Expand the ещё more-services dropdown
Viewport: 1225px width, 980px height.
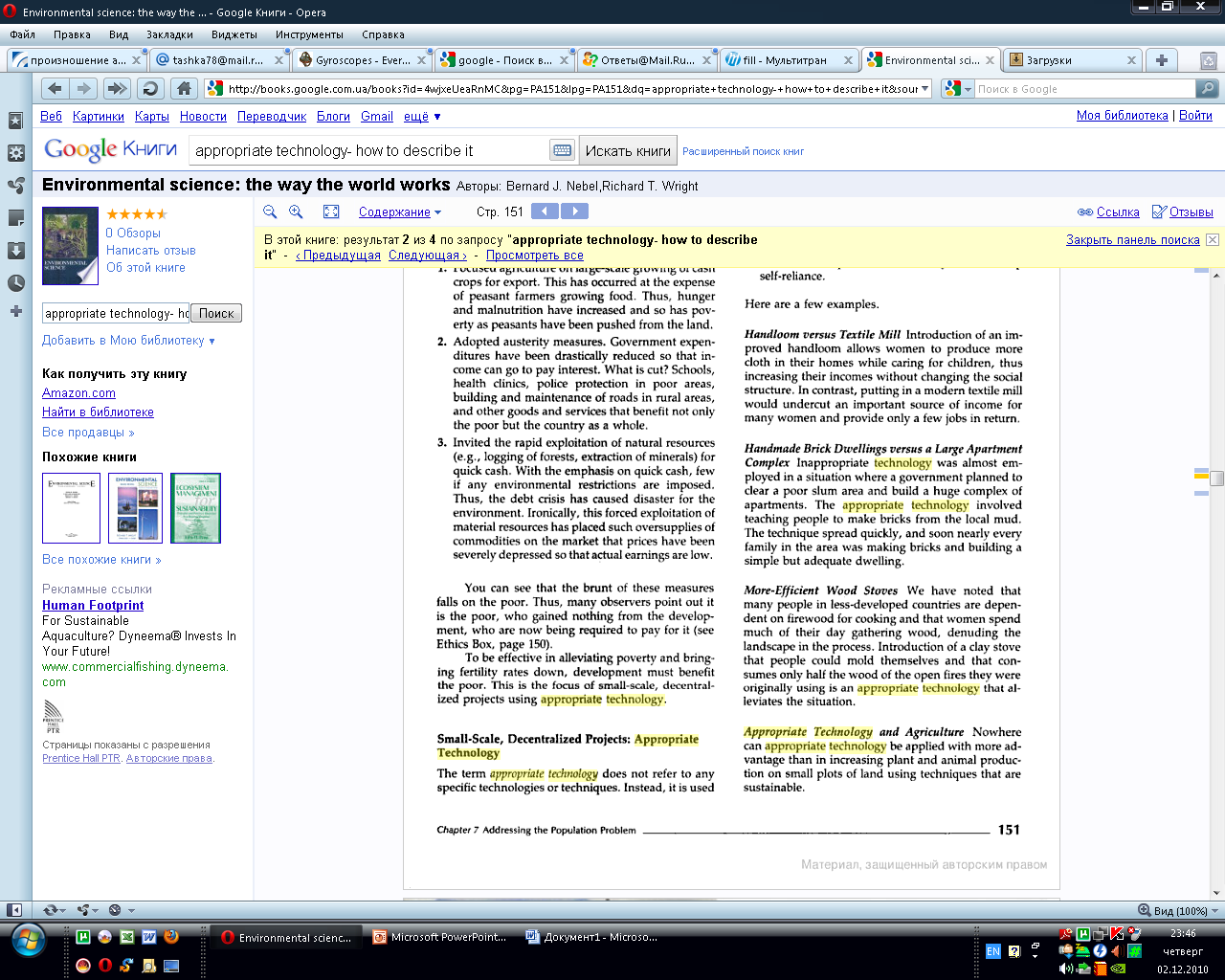tap(422, 116)
